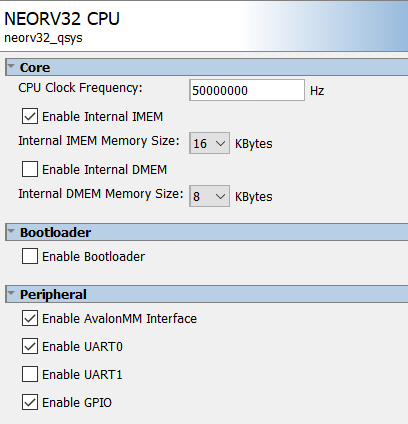Check Enable Internal DMEM checkbox
This screenshot has height=424, width=408.
coord(30,169)
